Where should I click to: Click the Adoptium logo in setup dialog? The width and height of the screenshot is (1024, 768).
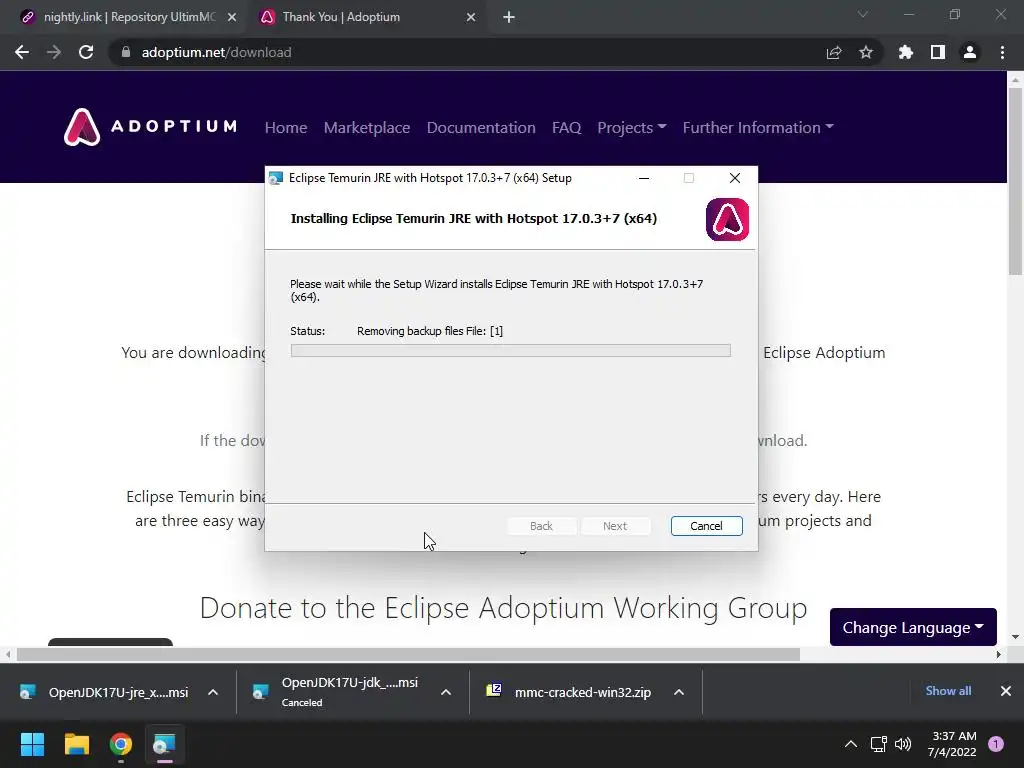point(727,219)
